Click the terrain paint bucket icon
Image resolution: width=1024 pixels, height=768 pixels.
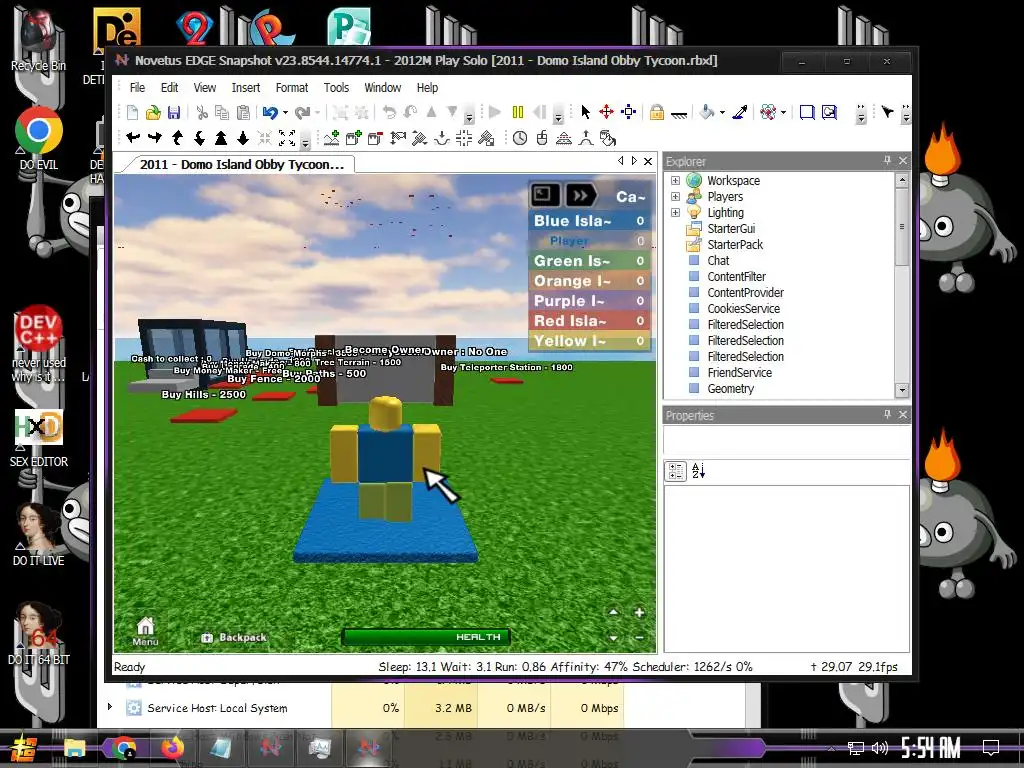pos(607,138)
